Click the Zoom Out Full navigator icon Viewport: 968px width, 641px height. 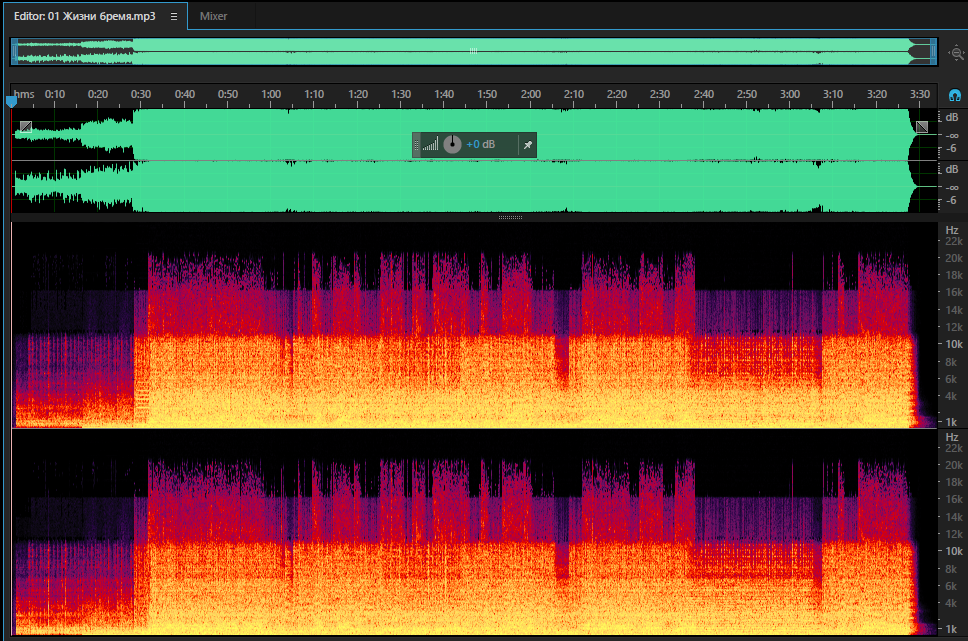coord(956,52)
